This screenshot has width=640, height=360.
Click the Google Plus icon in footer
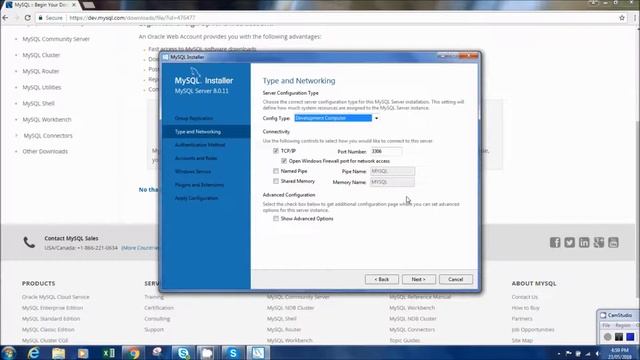599,242
